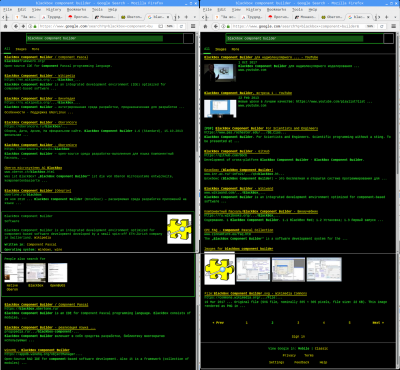Screen dimensions: 400x370
Task: Expand the list-all-tabs arrow in right window
Action: click(394, 17)
